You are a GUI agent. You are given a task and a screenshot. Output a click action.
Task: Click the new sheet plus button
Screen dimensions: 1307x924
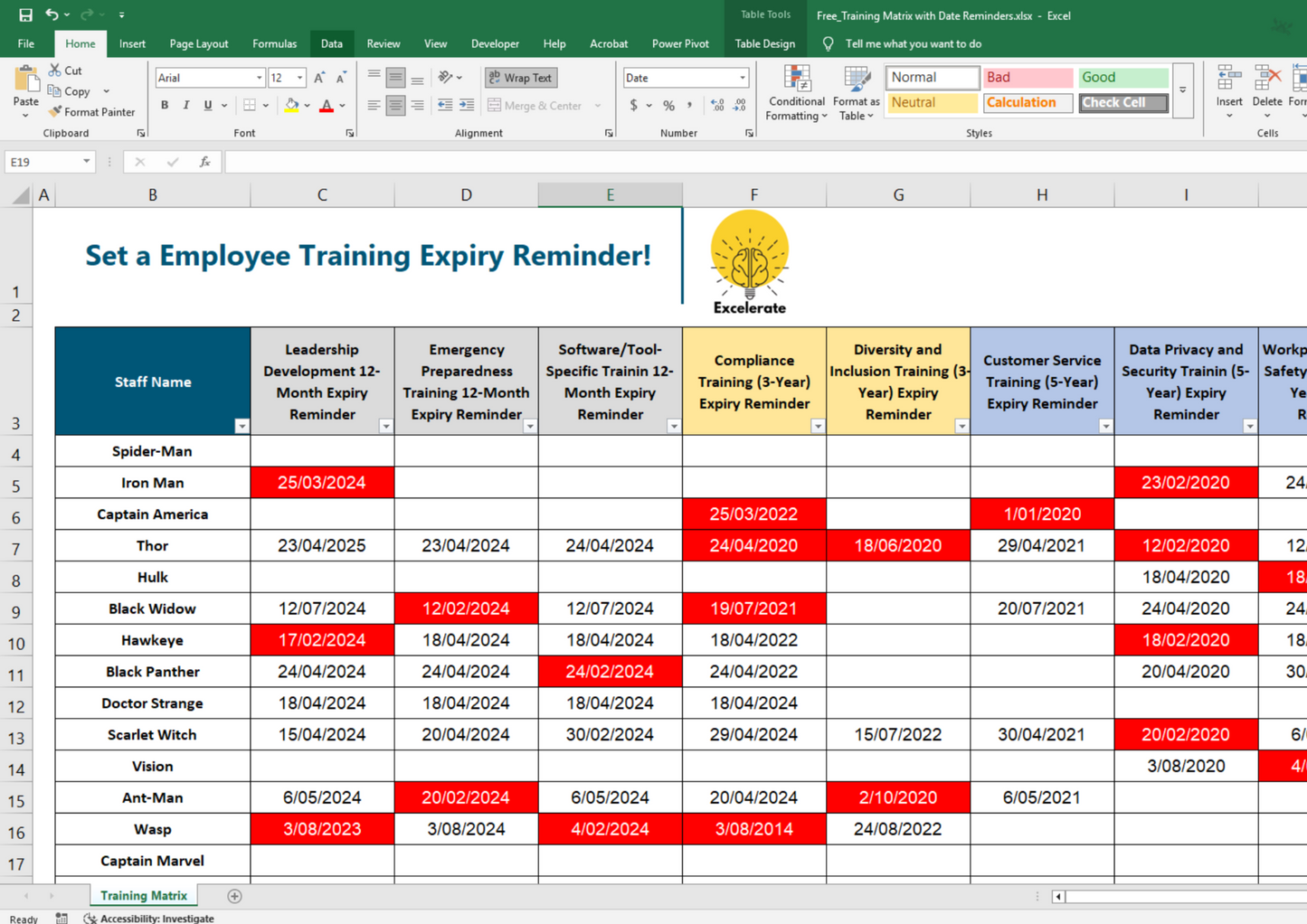(234, 896)
